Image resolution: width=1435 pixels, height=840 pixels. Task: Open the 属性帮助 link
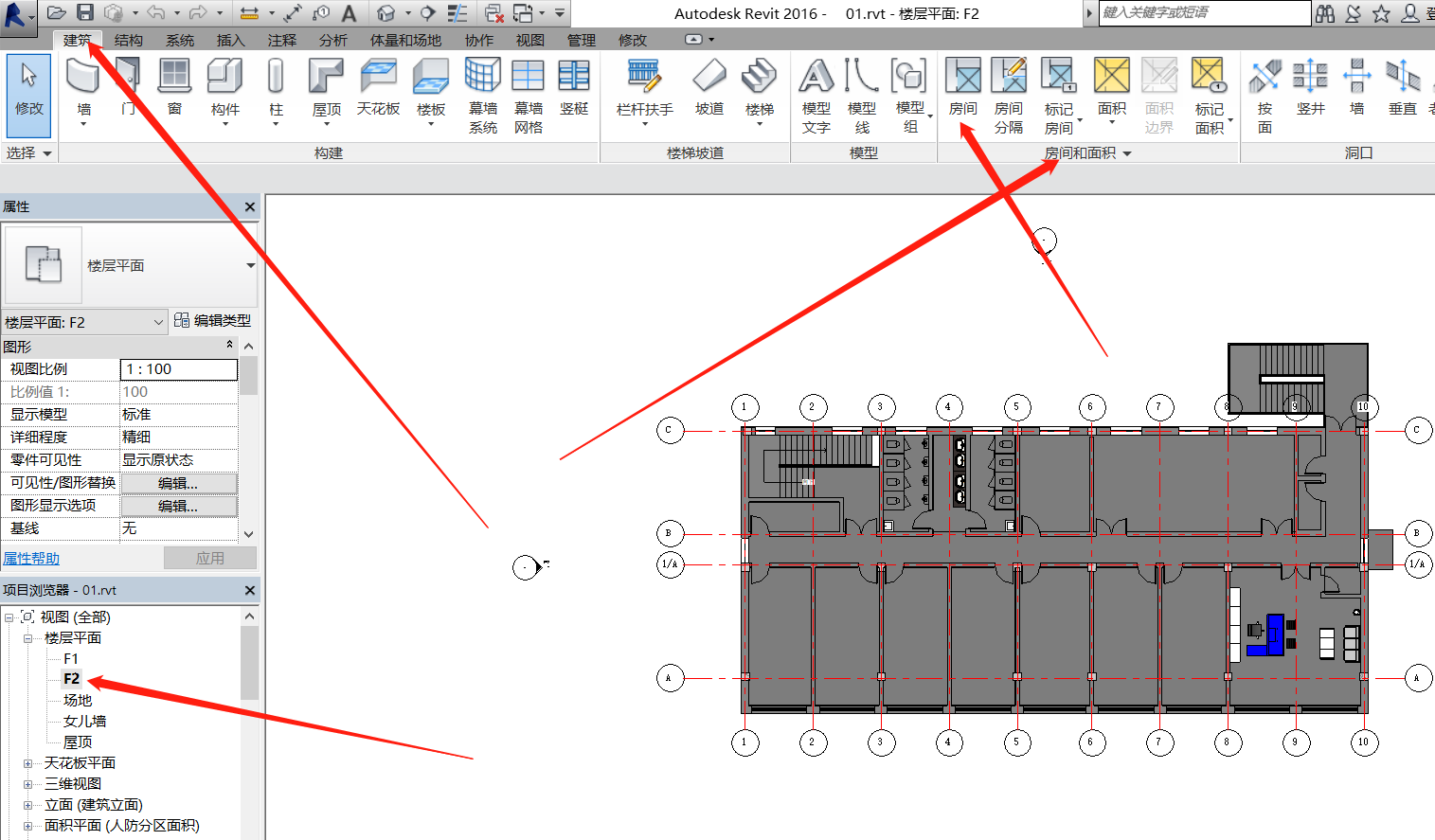pyautogui.click(x=31, y=559)
